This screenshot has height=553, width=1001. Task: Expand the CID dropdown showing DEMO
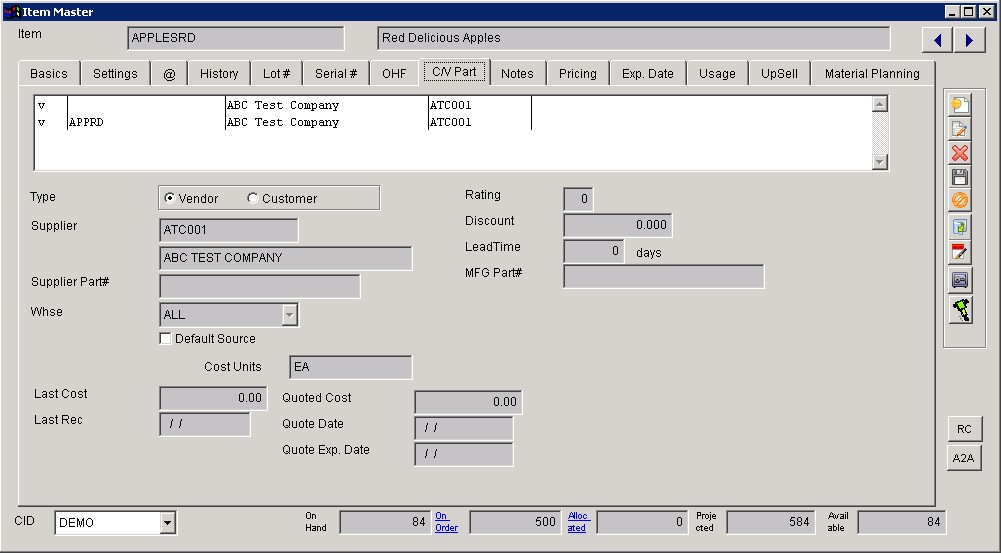click(167, 522)
